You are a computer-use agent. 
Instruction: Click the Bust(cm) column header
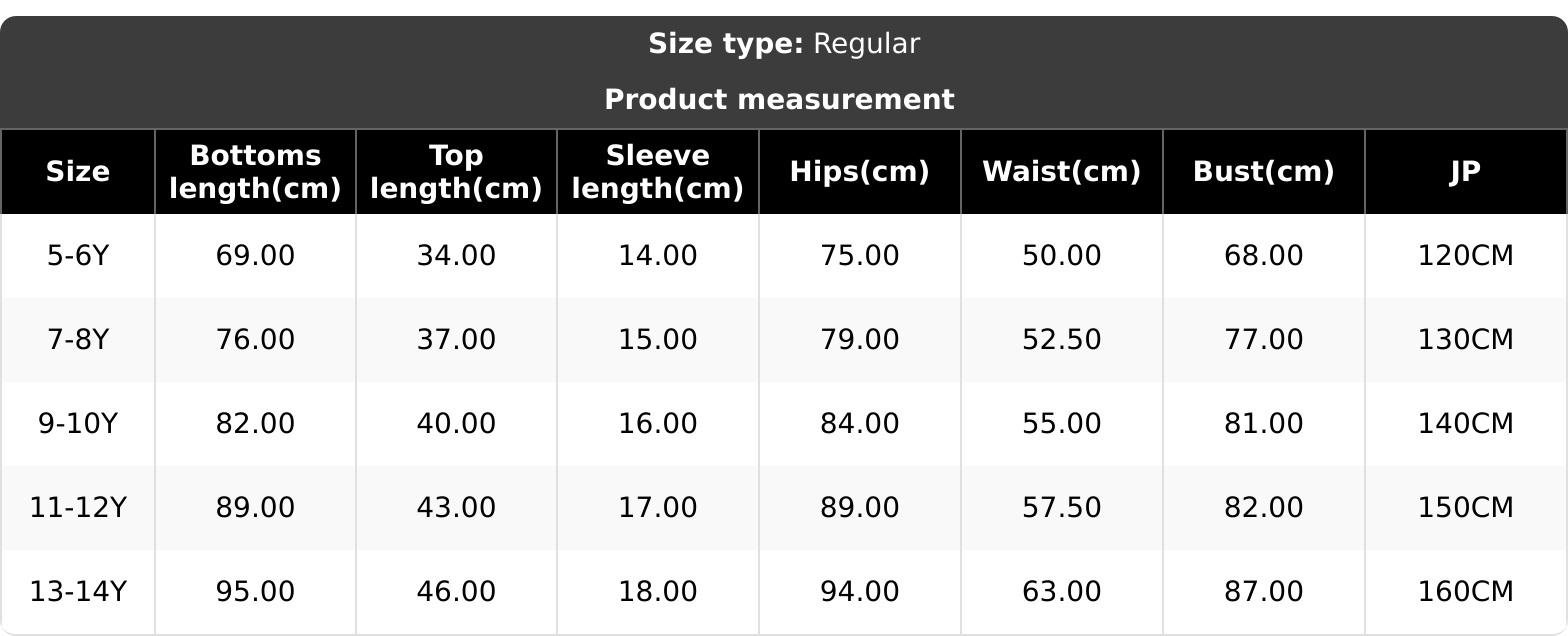click(1263, 172)
